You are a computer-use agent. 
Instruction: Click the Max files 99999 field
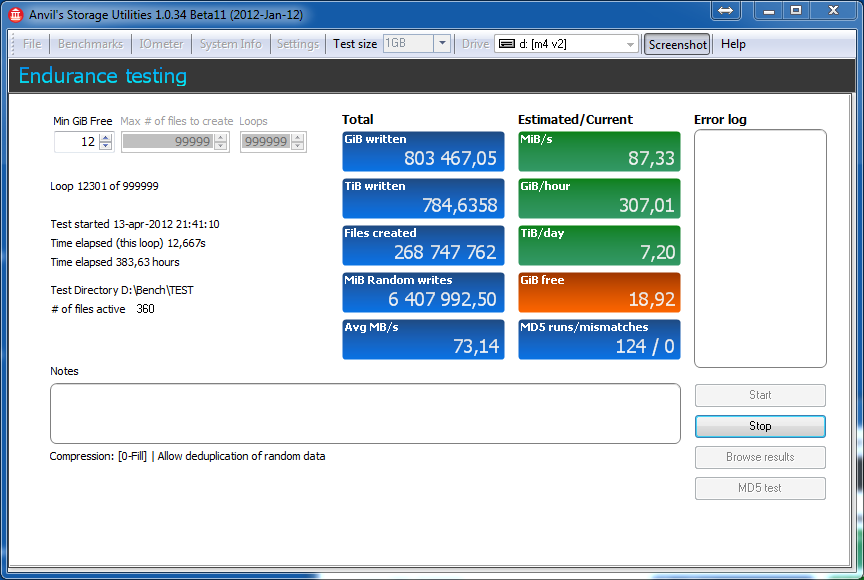pos(168,142)
